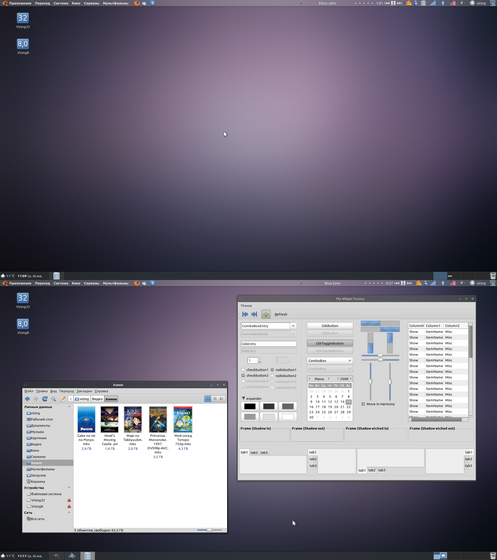
Task: Reload the folder with the refresh icon
Action: (45, 399)
